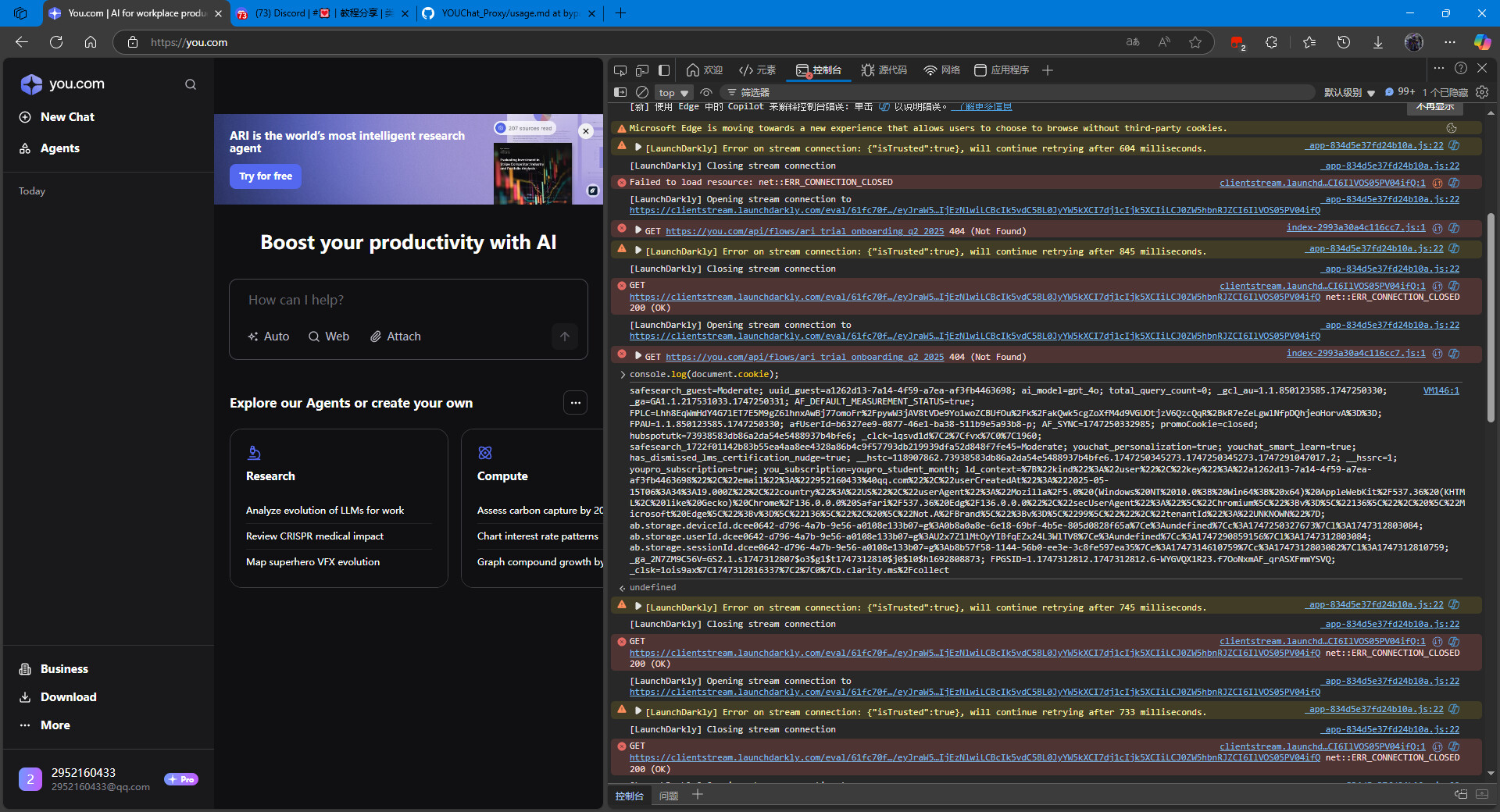The image size is (1500, 812).
Task: Toggle Web search mode in chat box
Action: pyautogui.click(x=329, y=337)
